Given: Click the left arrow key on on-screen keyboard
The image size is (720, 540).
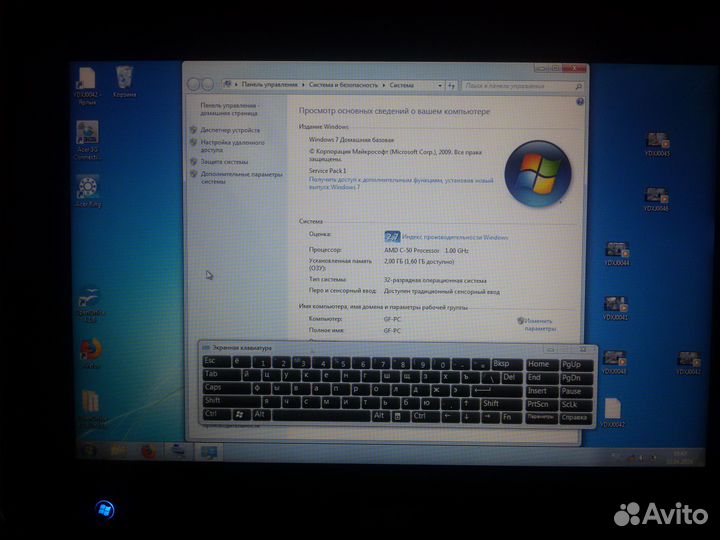Looking at the screenshot, I should tap(449, 416).
